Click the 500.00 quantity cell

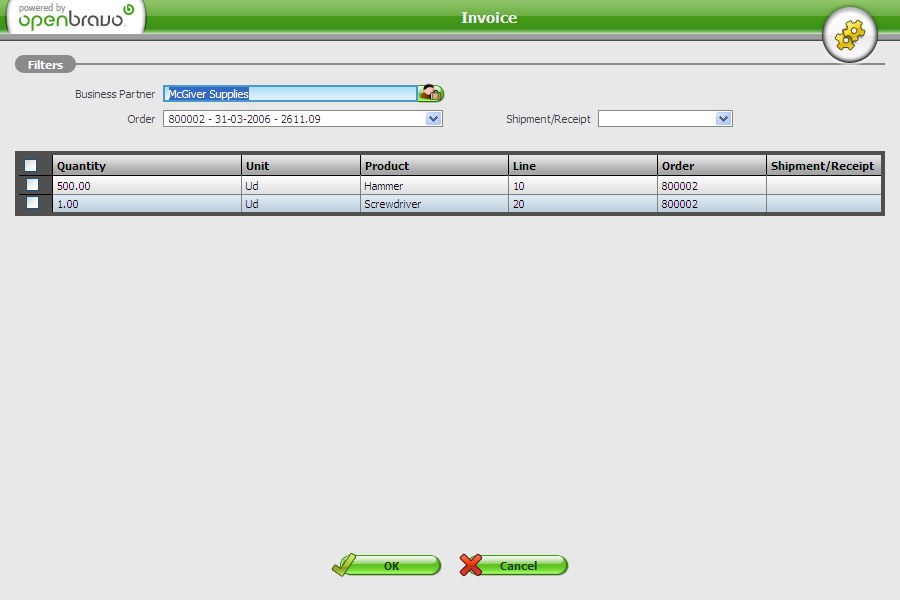click(147, 185)
